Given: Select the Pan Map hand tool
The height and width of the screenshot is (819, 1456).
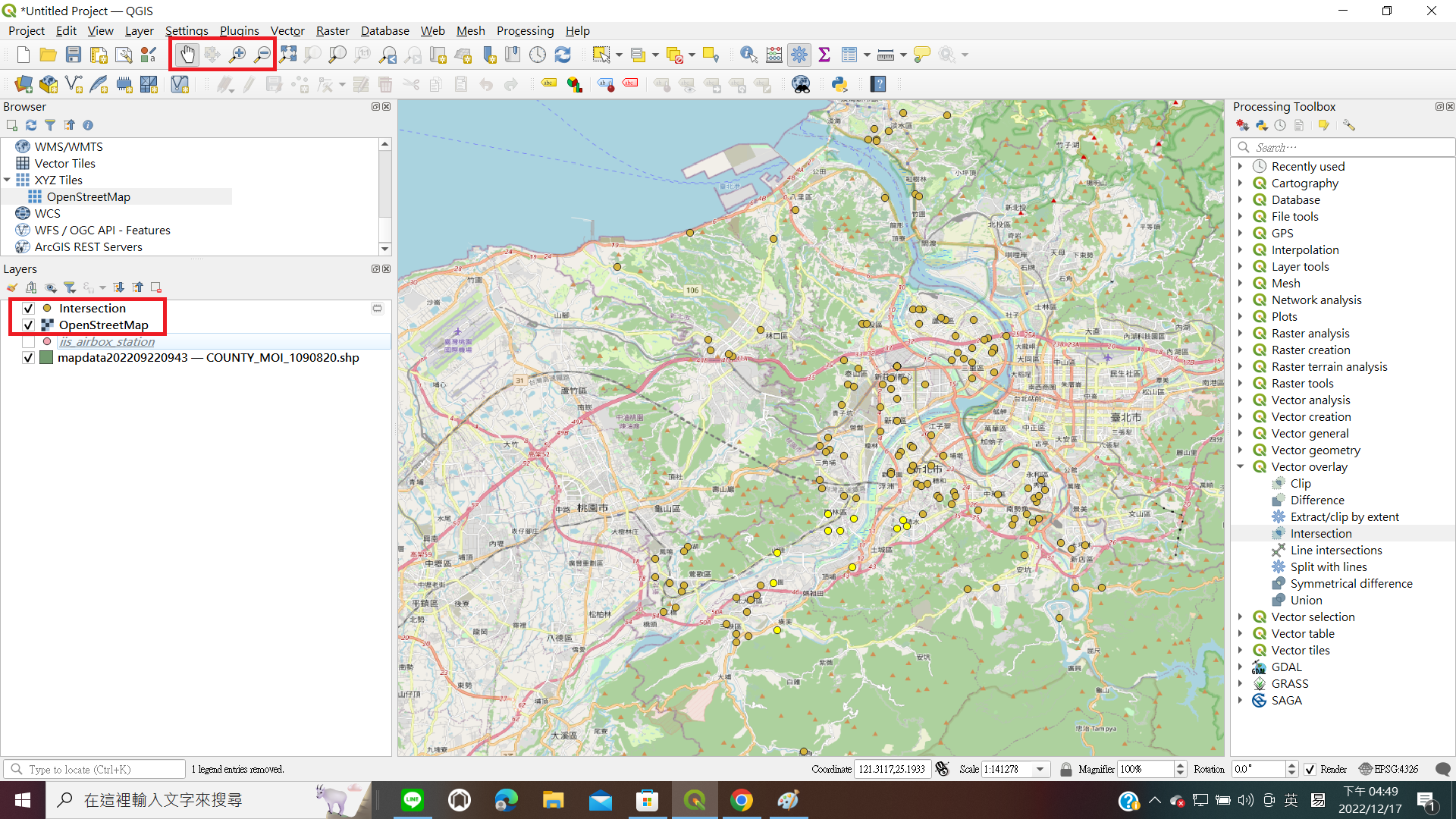Looking at the screenshot, I should coord(187,55).
